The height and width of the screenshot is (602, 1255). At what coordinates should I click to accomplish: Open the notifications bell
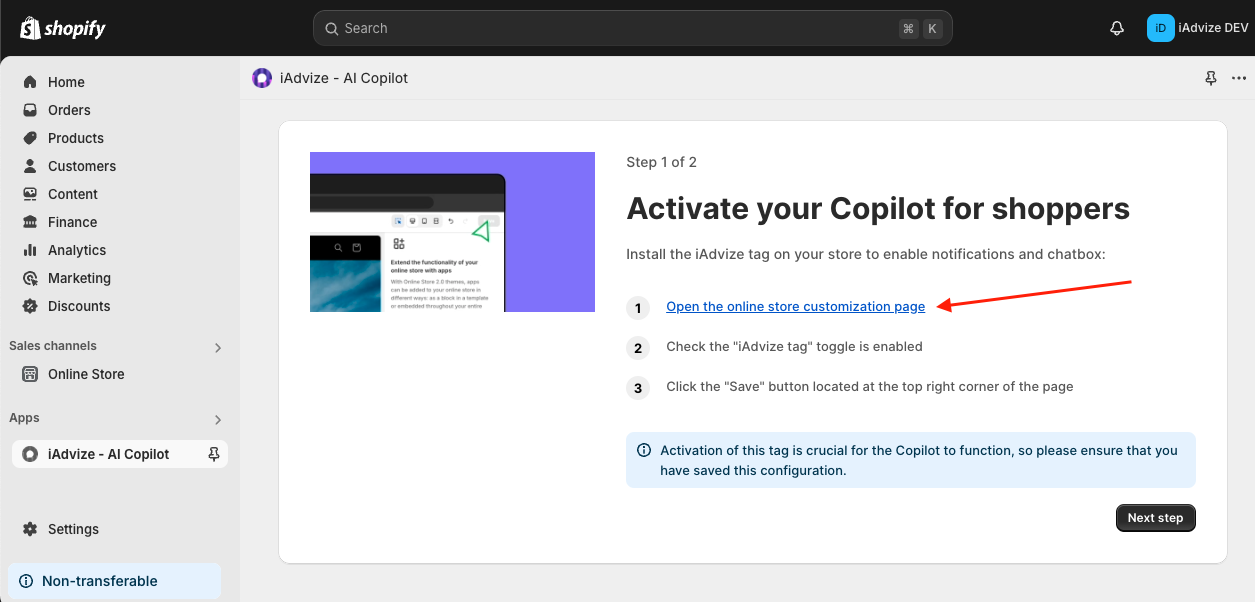1117,28
